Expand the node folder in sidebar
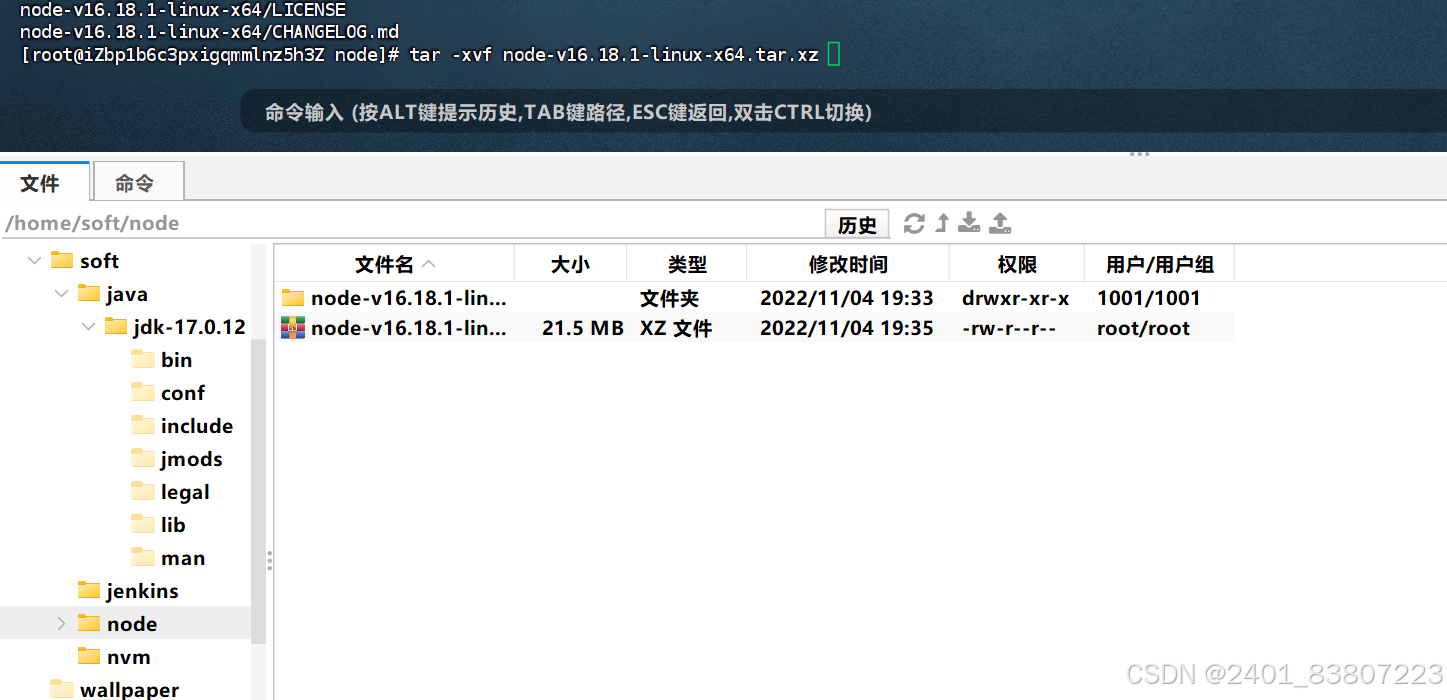 [x=60, y=622]
